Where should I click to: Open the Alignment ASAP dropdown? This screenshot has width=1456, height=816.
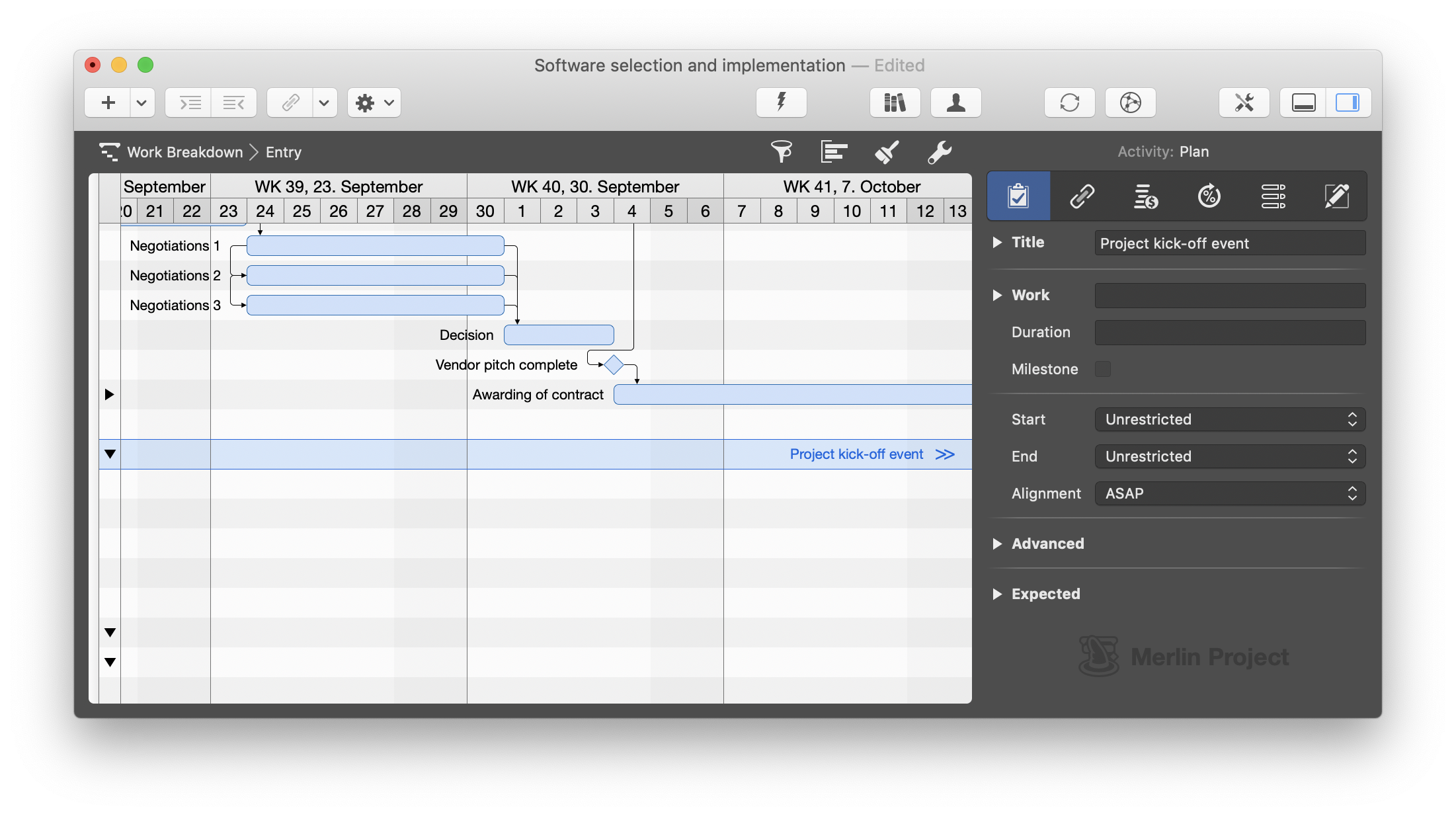[x=1229, y=493]
